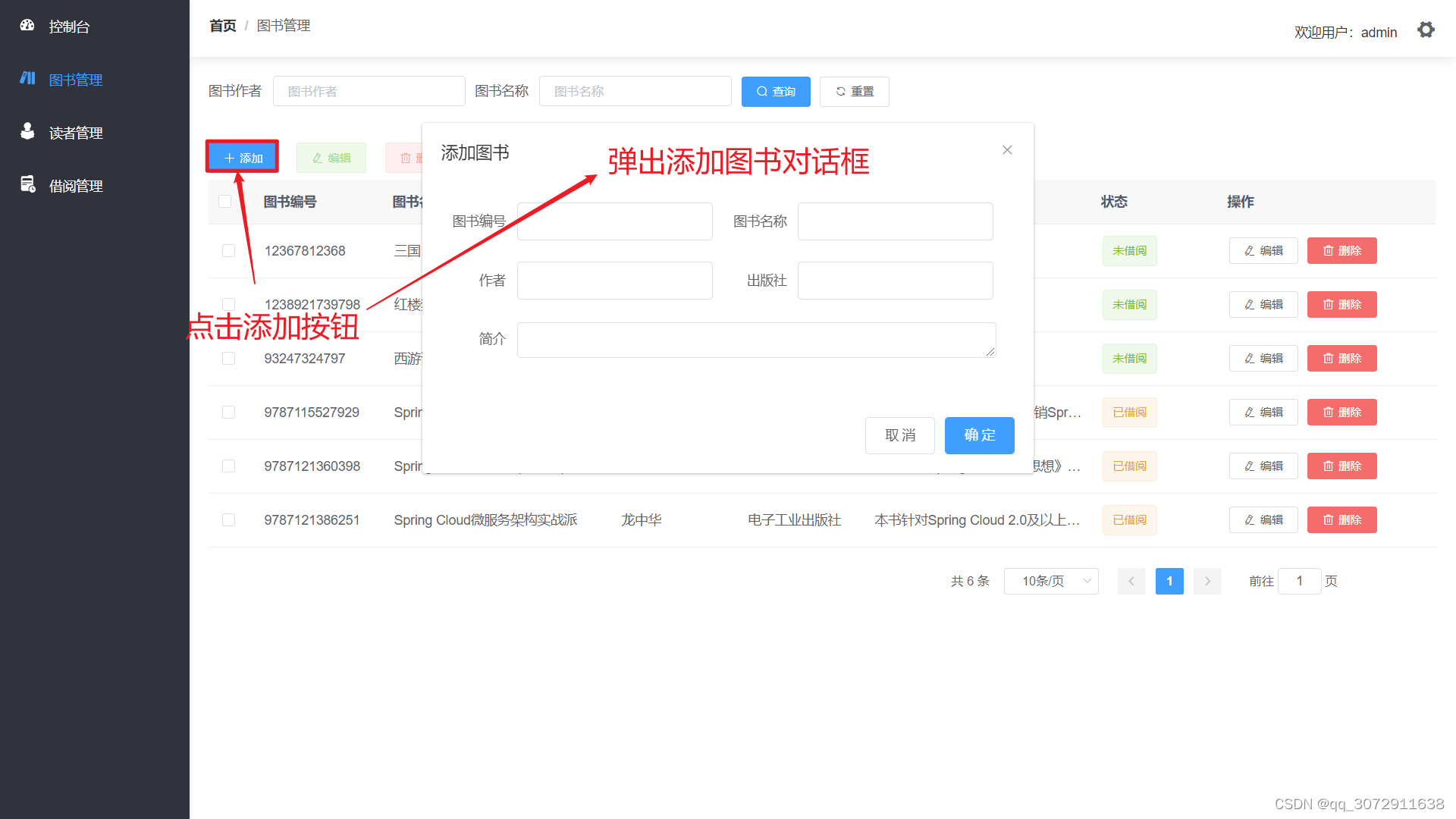Check the row for book 12367812368

click(x=228, y=251)
